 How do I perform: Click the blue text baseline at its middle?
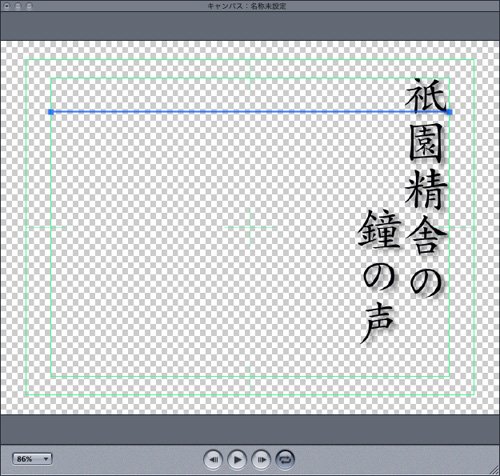point(250,112)
